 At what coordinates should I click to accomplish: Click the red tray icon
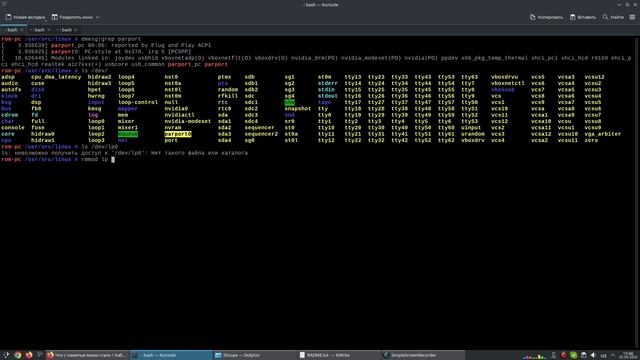pyautogui.click(x=564, y=356)
